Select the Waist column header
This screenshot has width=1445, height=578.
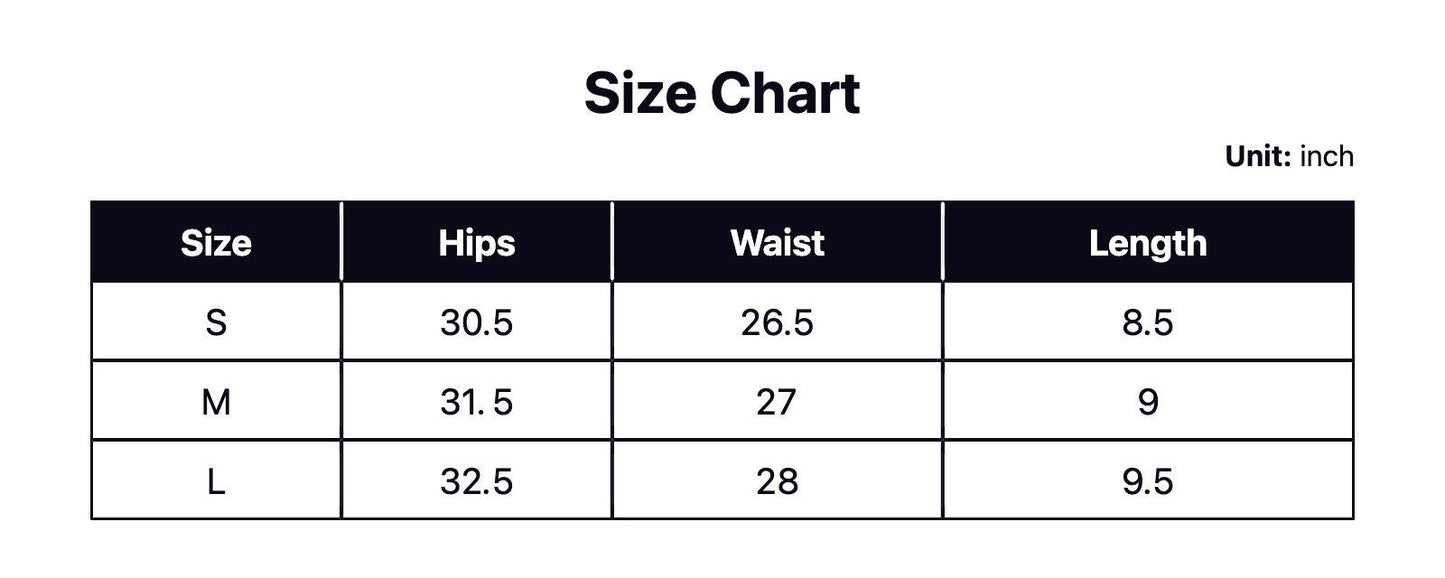777,243
